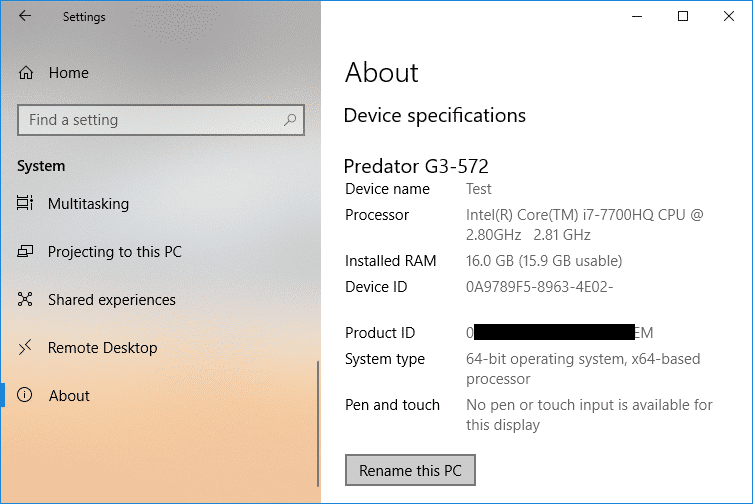Select the About menu item

(69, 396)
